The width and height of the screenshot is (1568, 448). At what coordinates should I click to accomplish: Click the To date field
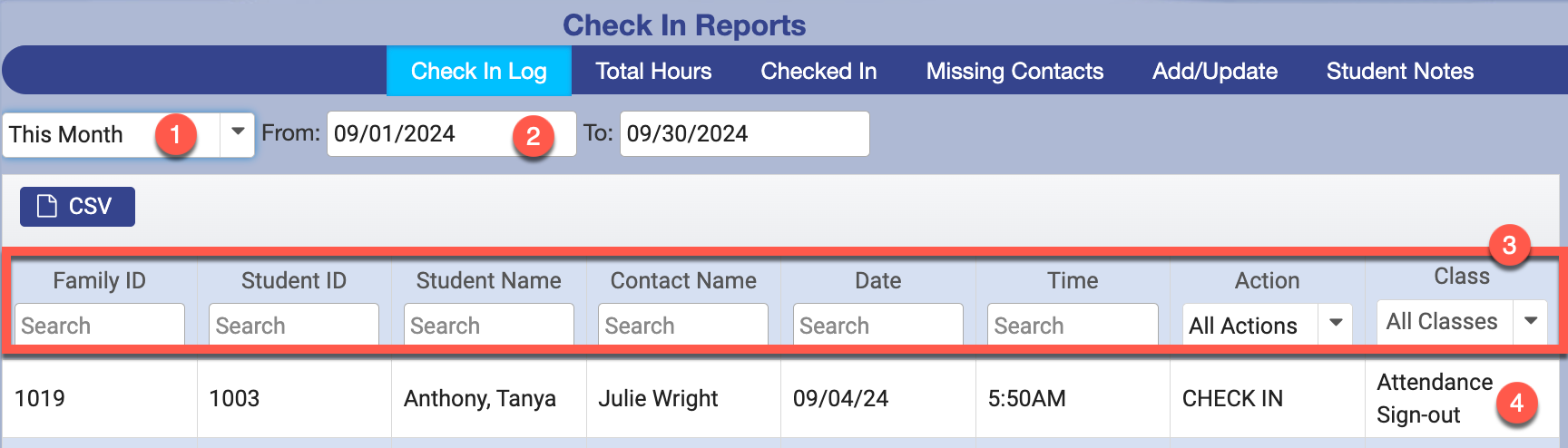744,134
